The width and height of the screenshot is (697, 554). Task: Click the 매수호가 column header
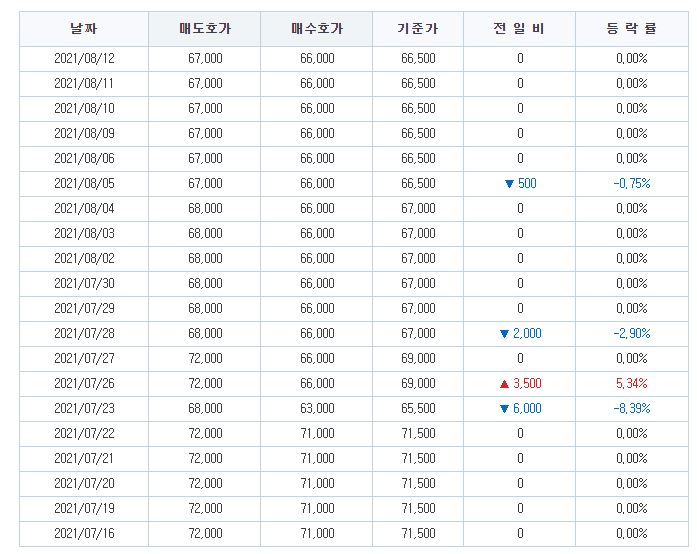tap(316, 29)
